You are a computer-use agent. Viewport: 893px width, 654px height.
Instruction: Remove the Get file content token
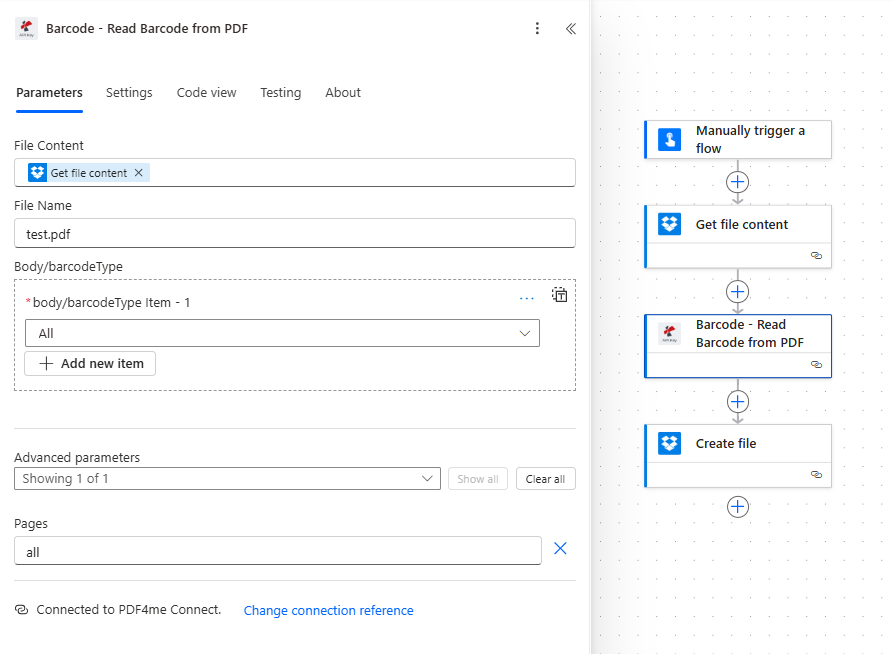139,173
